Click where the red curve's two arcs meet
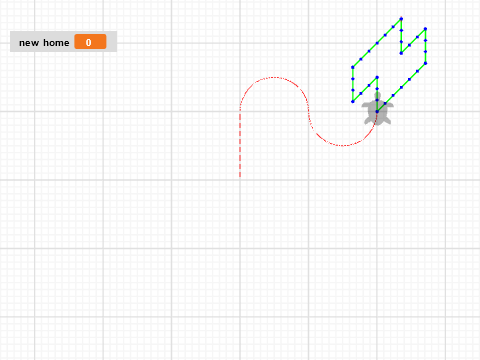 (x=309, y=111)
